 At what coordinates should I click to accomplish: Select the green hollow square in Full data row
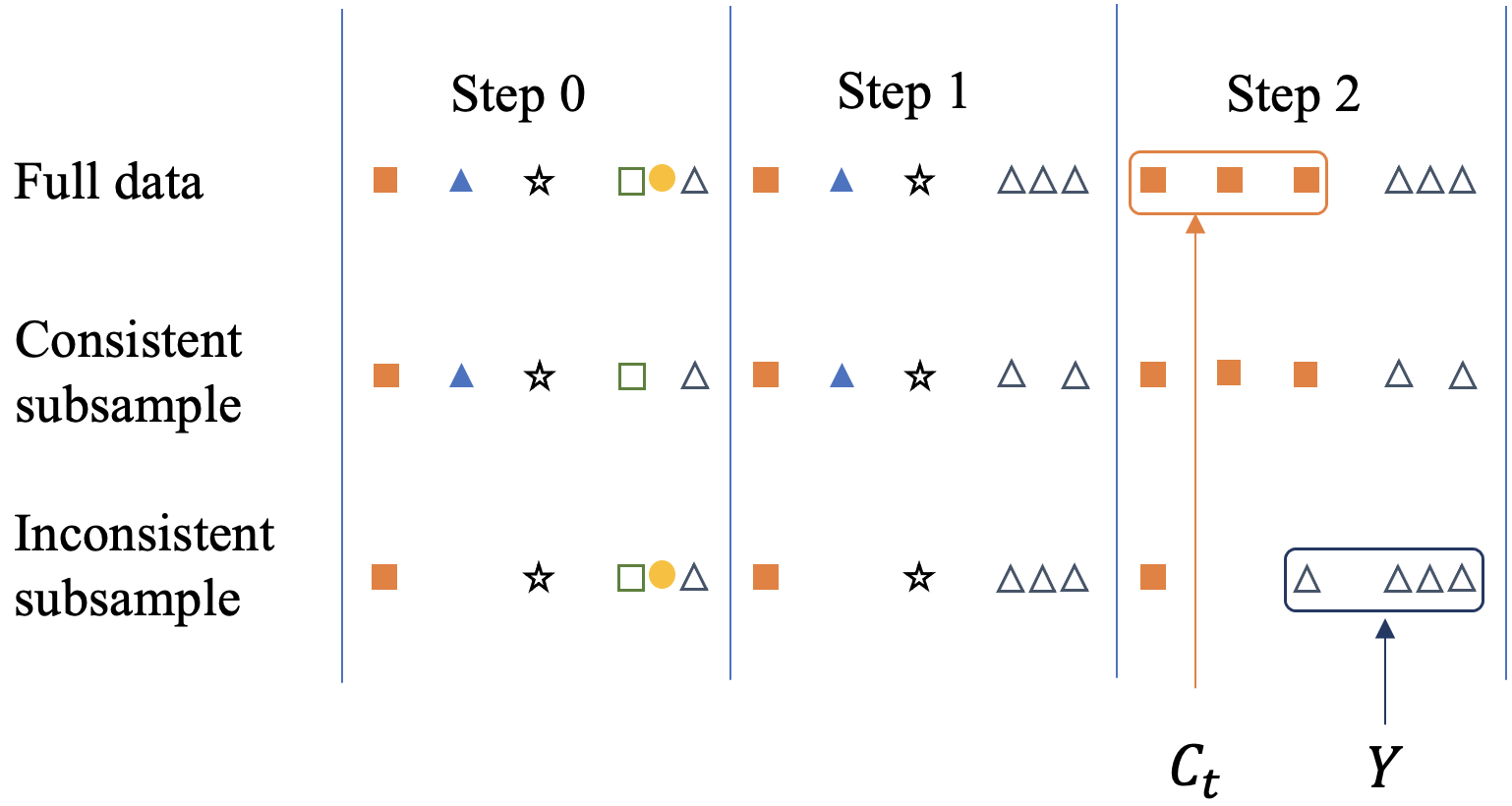(x=631, y=181)
